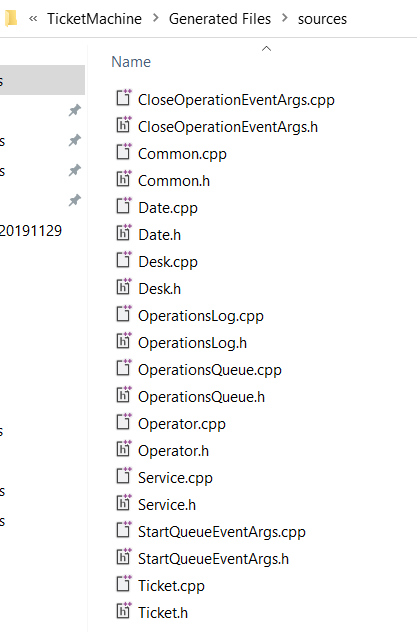Click the CloseOperationEventArgs.cpp file icon
This screenshot has height=632, width=417.
124,98
